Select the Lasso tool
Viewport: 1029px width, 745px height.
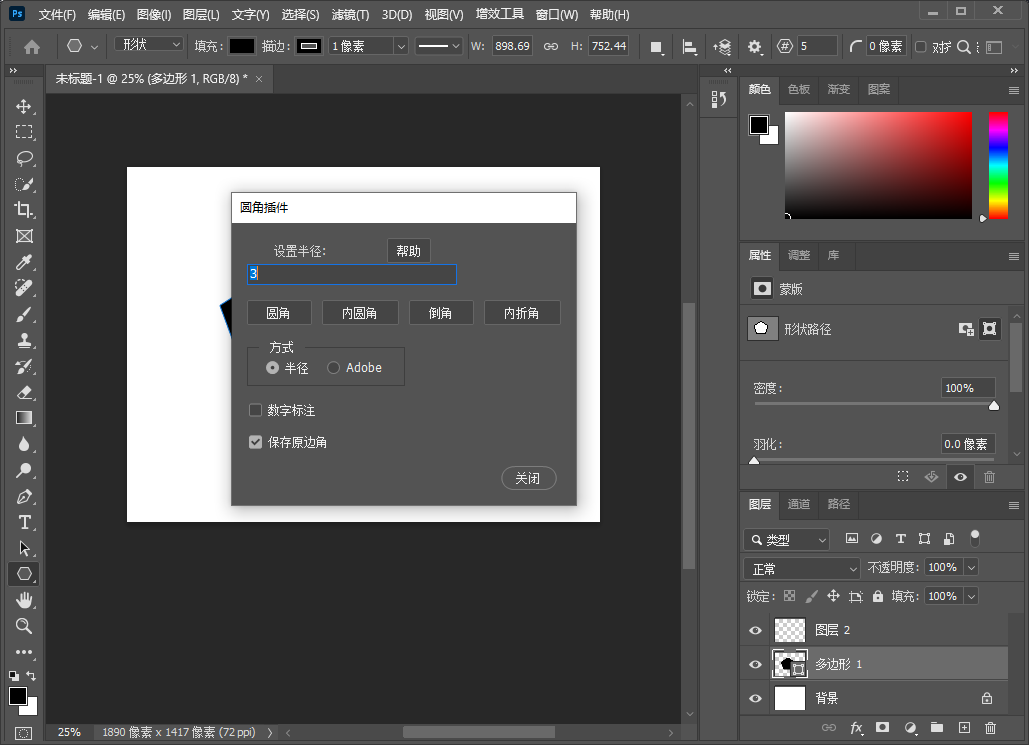click(x=24, y=158)
